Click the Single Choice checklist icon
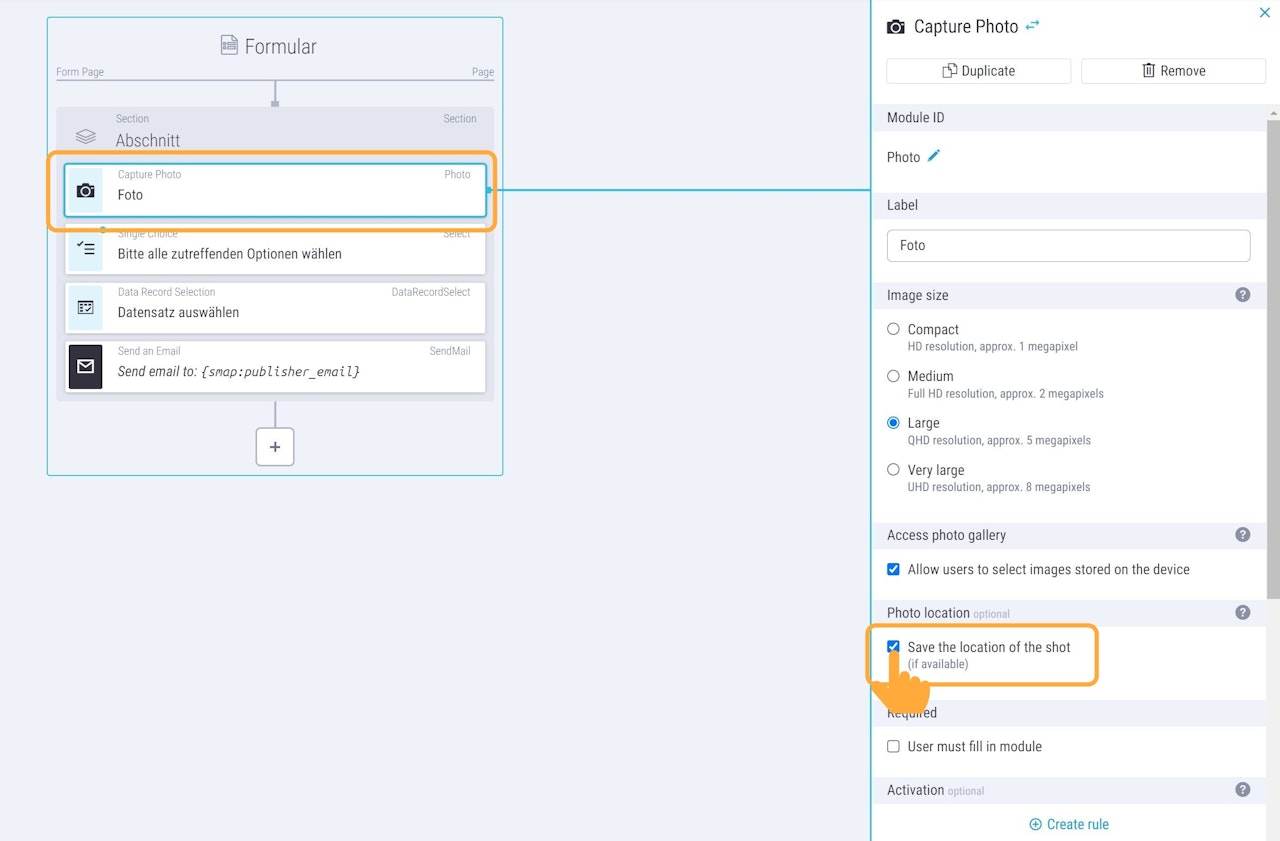This screenshot has width=1280, height=841. pyautogui.click(x=86, y=249)
